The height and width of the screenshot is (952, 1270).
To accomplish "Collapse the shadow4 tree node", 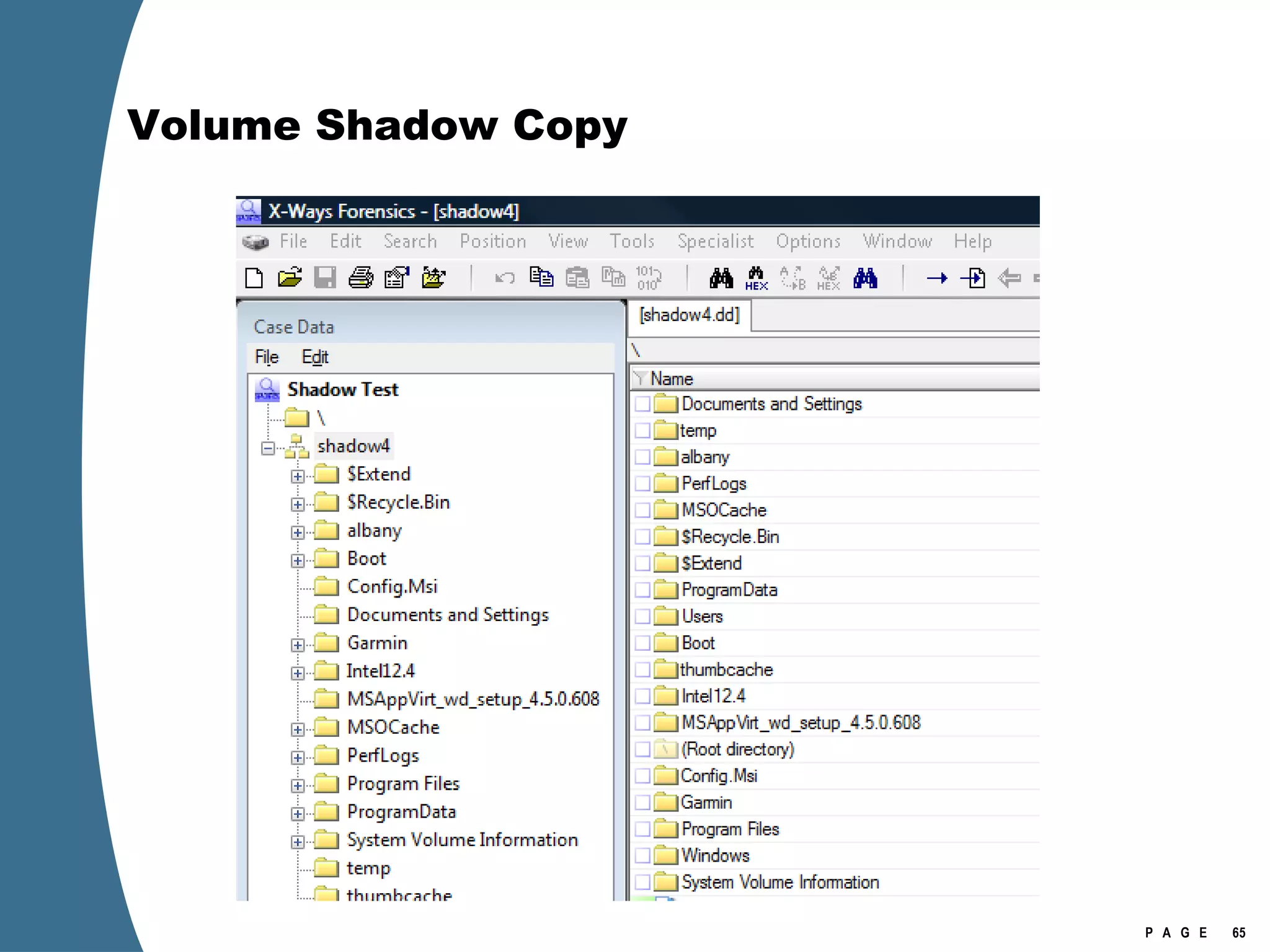I will pos(268,448).
